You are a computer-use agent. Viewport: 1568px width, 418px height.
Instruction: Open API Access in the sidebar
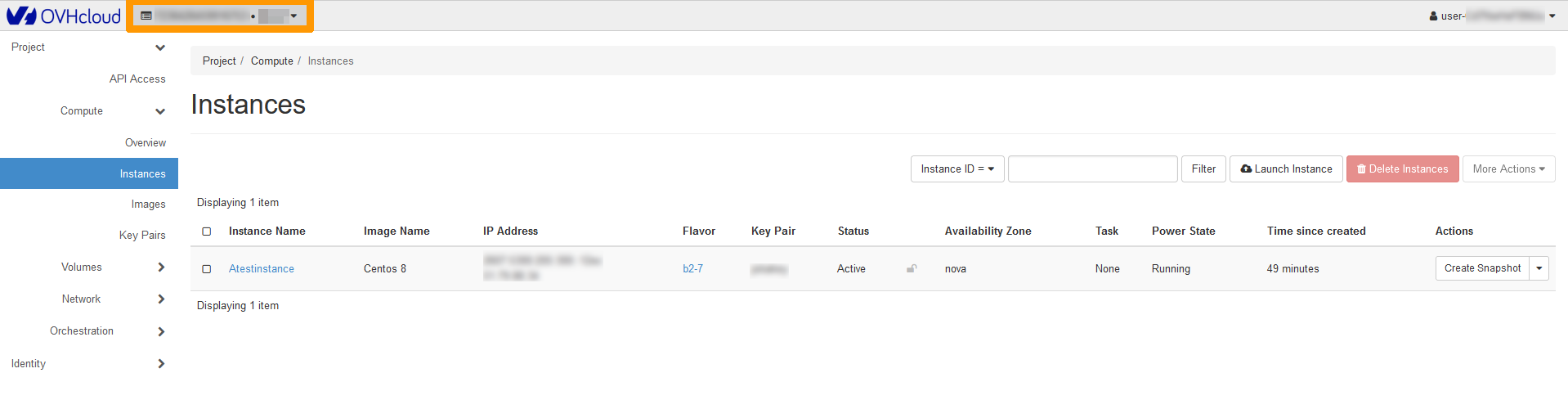[x=137, y=79]
